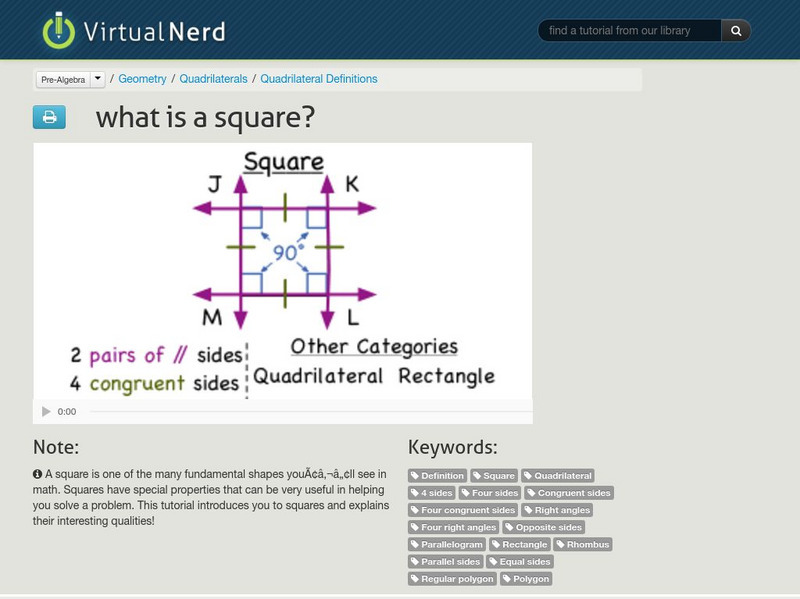The width and height of the screenshot is (800, 599).
Task: Select the Regular polygon keyword tag
Action: (x=451, y=578)
